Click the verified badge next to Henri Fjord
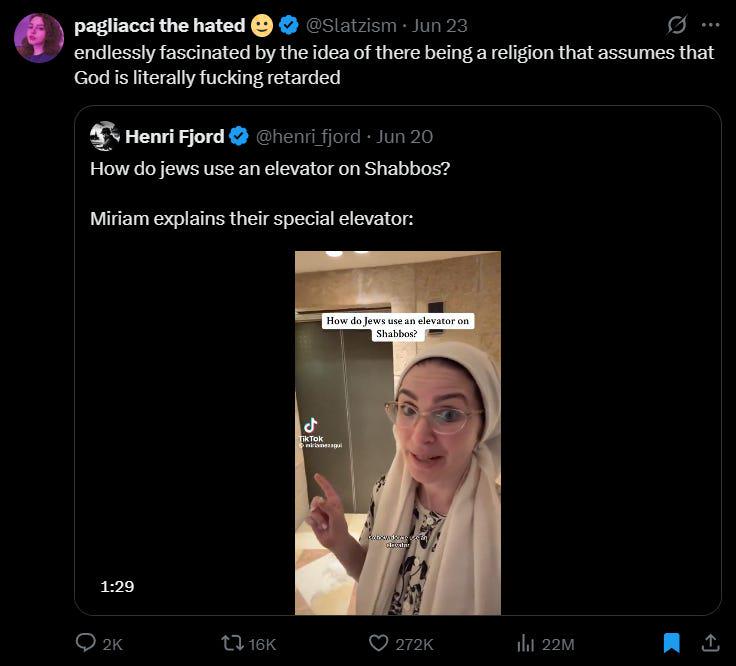This screenshot has height=666, width=736. tap(239, 137)
